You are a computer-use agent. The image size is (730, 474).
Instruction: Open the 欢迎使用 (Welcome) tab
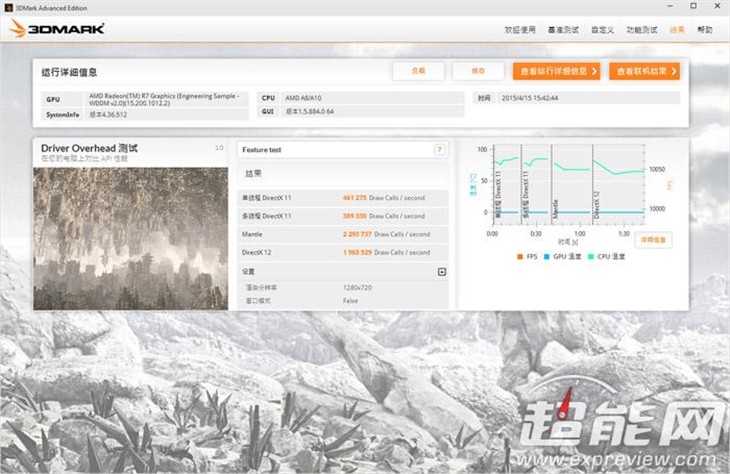[x=520, y=30]
